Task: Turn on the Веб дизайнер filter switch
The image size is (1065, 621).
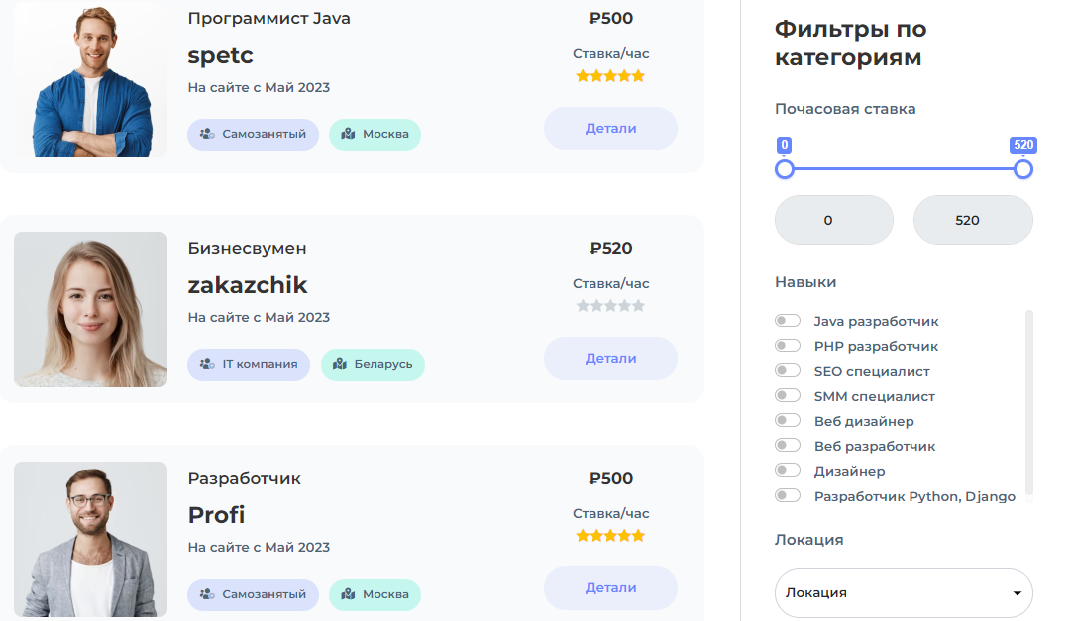Action: pyautogui.click(x=788, y=421)
